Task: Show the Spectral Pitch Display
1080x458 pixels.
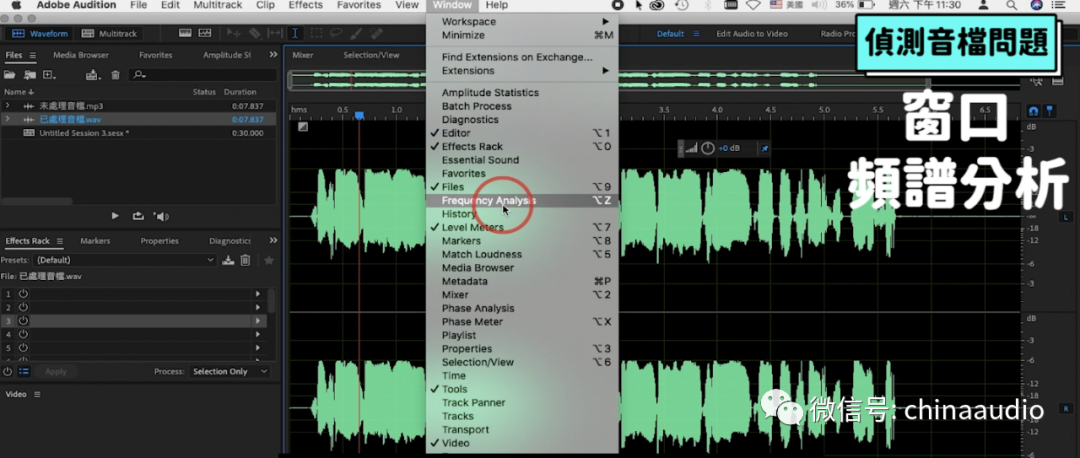Action: (205, 33)
